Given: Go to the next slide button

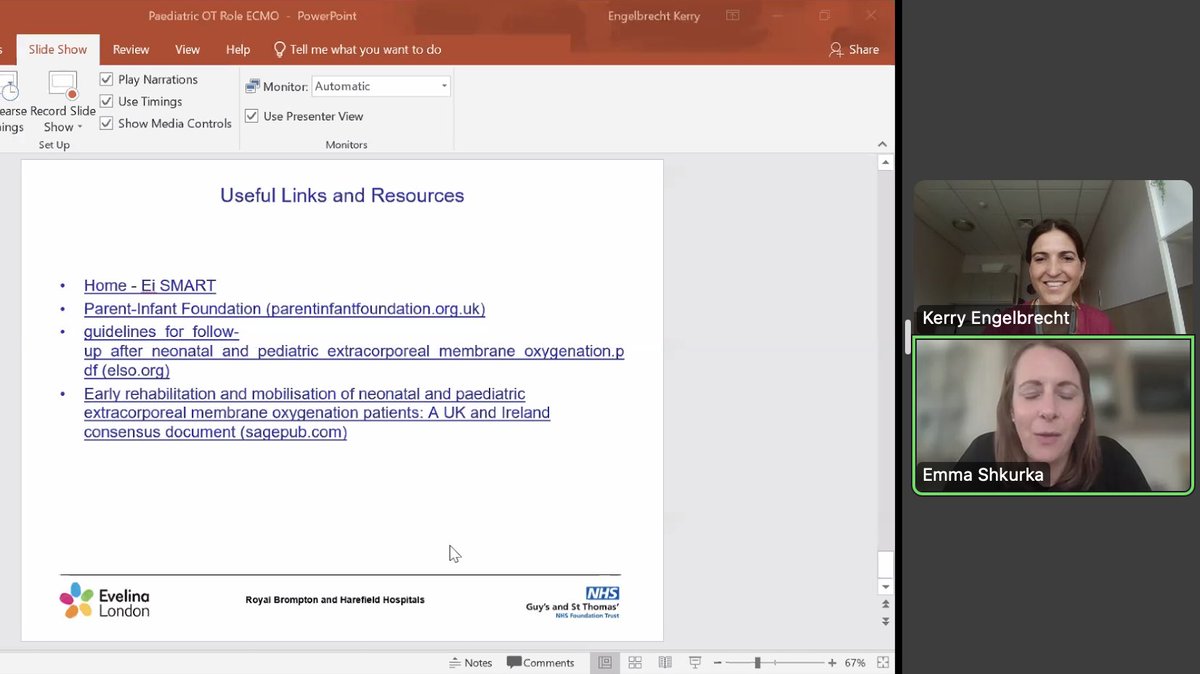Looking at the screenshot, I should tap(885, 621).
